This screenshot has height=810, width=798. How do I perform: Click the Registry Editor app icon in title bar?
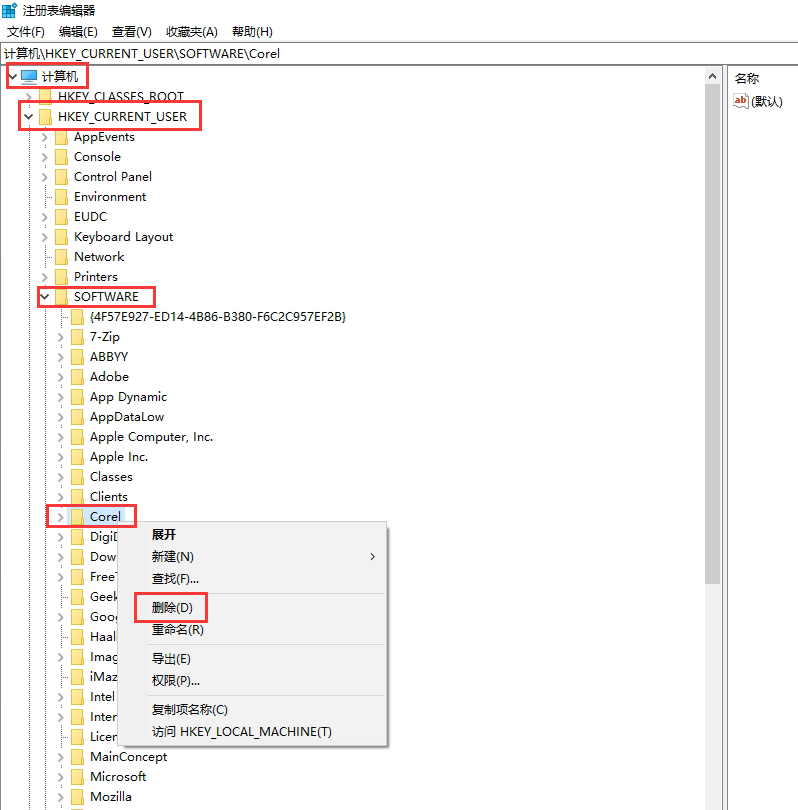[x=9, y=10]
